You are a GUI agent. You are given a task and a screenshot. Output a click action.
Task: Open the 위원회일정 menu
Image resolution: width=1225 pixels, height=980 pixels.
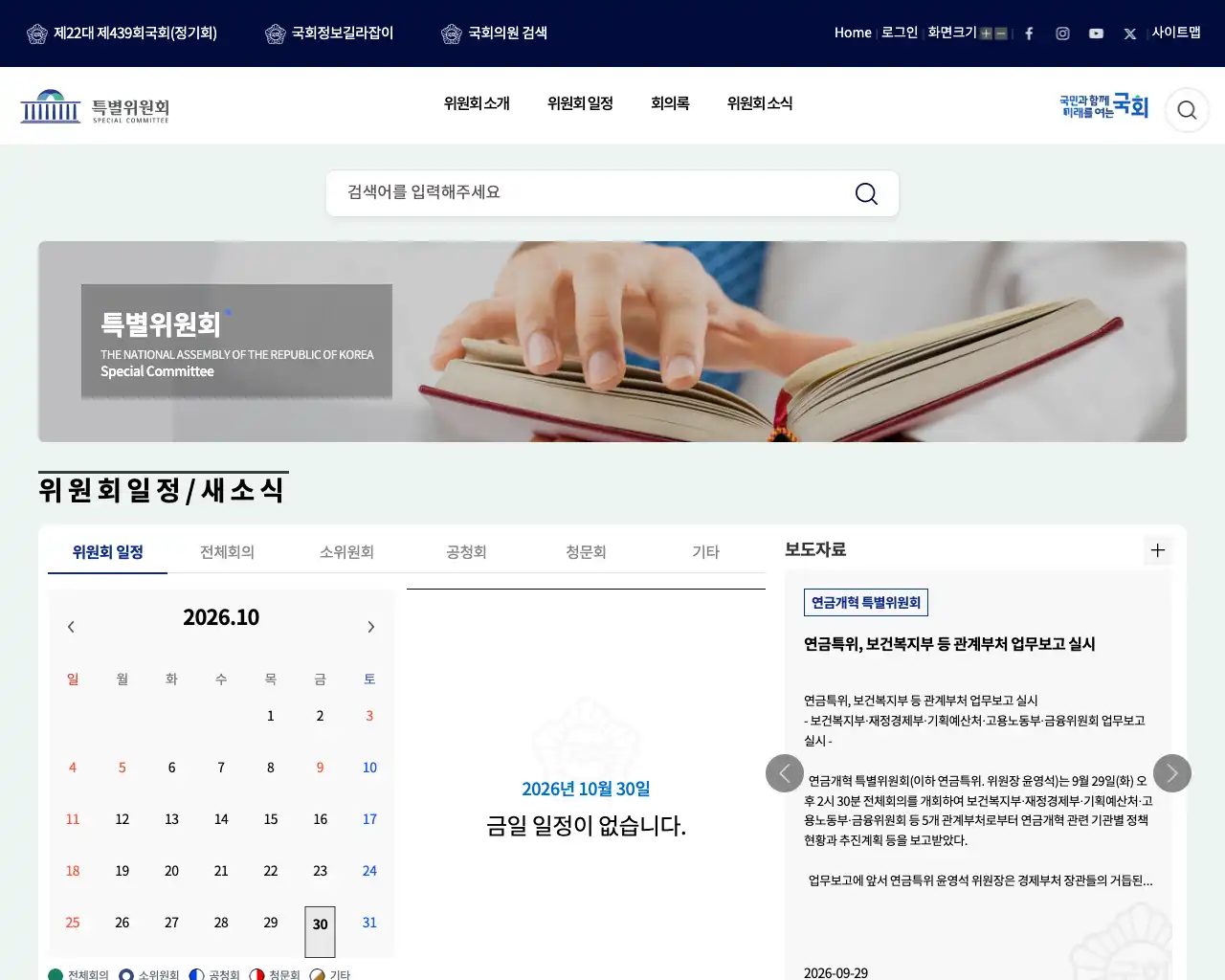pos(580,103)
